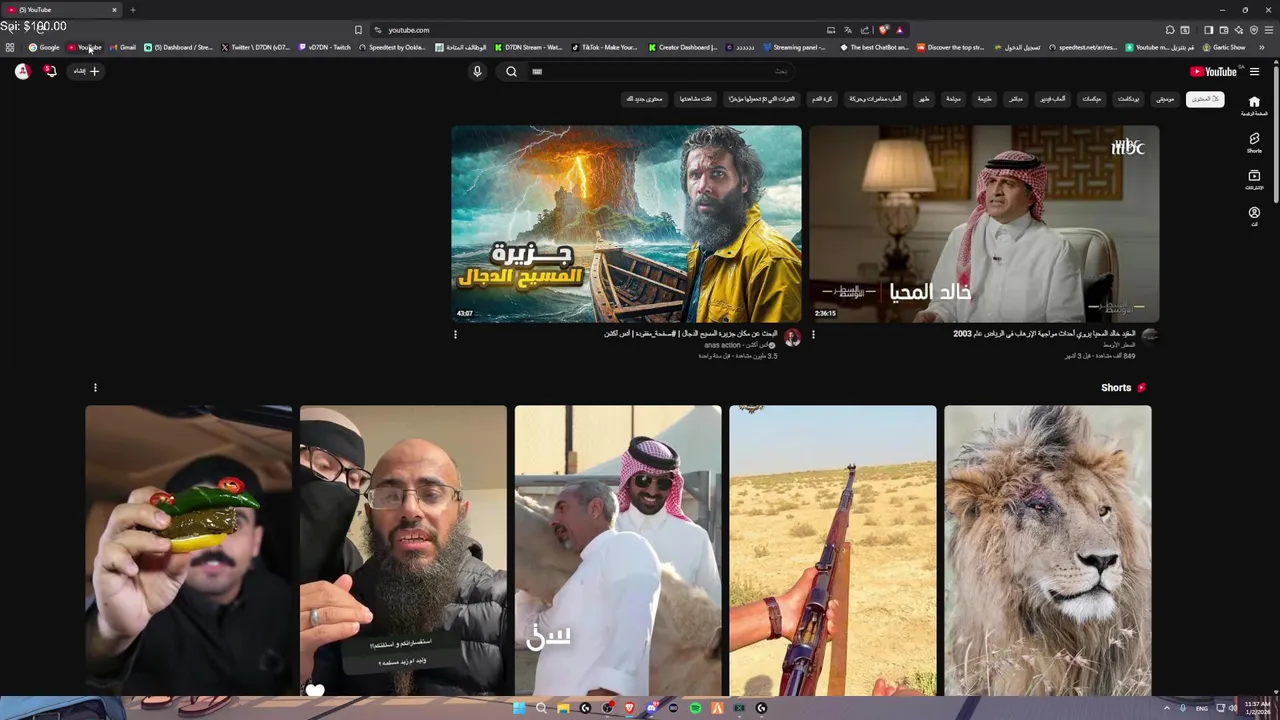Click the anas action channel avatar

click(x=792, y=338)
